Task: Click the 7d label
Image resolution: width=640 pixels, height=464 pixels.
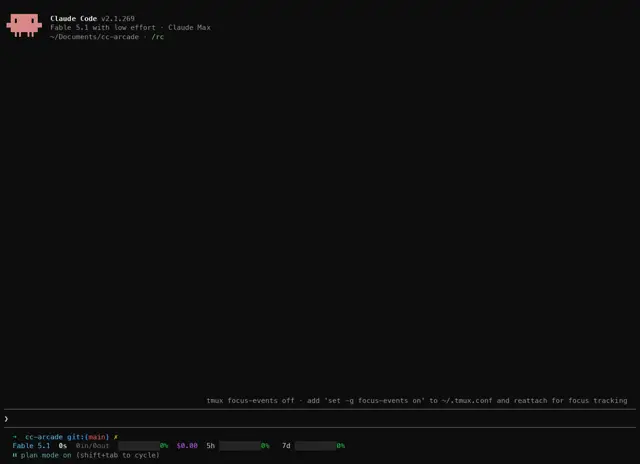Action: [286, 446]
